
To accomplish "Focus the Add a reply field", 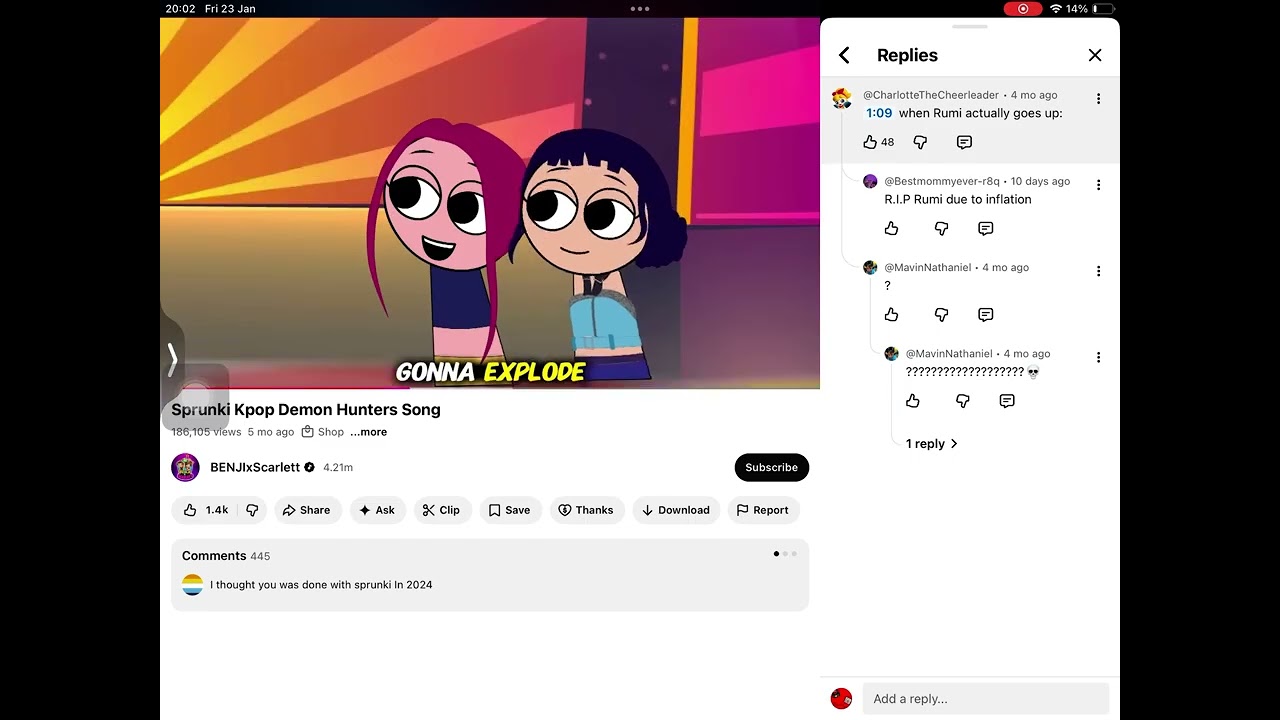I will point(985,698).
